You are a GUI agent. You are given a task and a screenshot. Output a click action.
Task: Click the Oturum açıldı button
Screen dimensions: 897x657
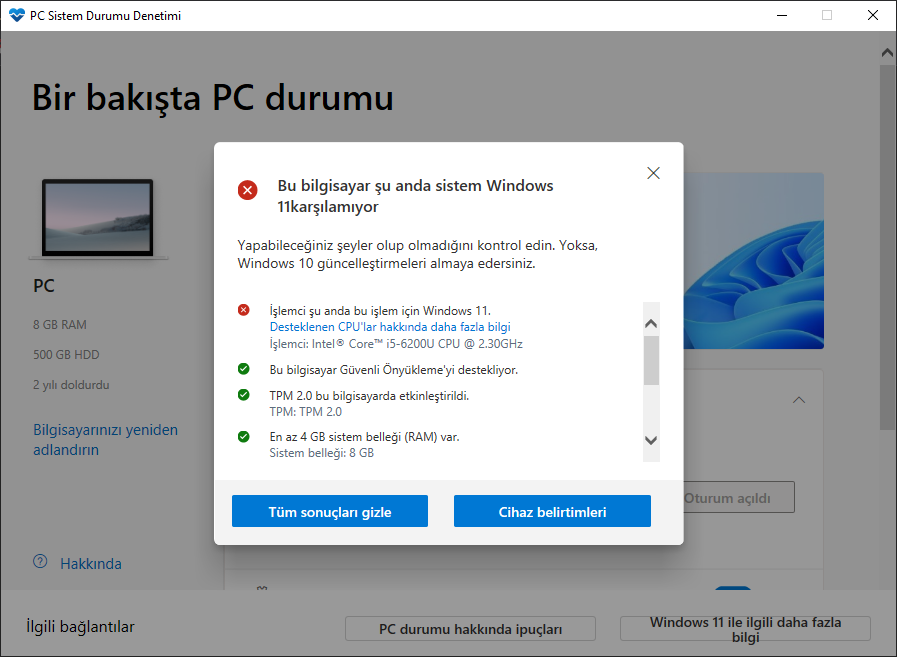[739, 497]
